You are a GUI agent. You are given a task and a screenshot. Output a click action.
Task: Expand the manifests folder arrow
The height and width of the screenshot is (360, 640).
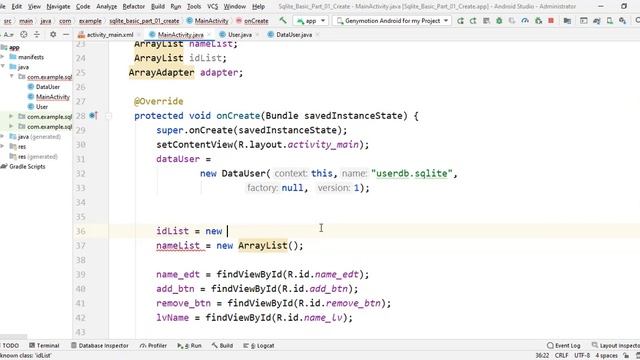click(x=3, y=57)
